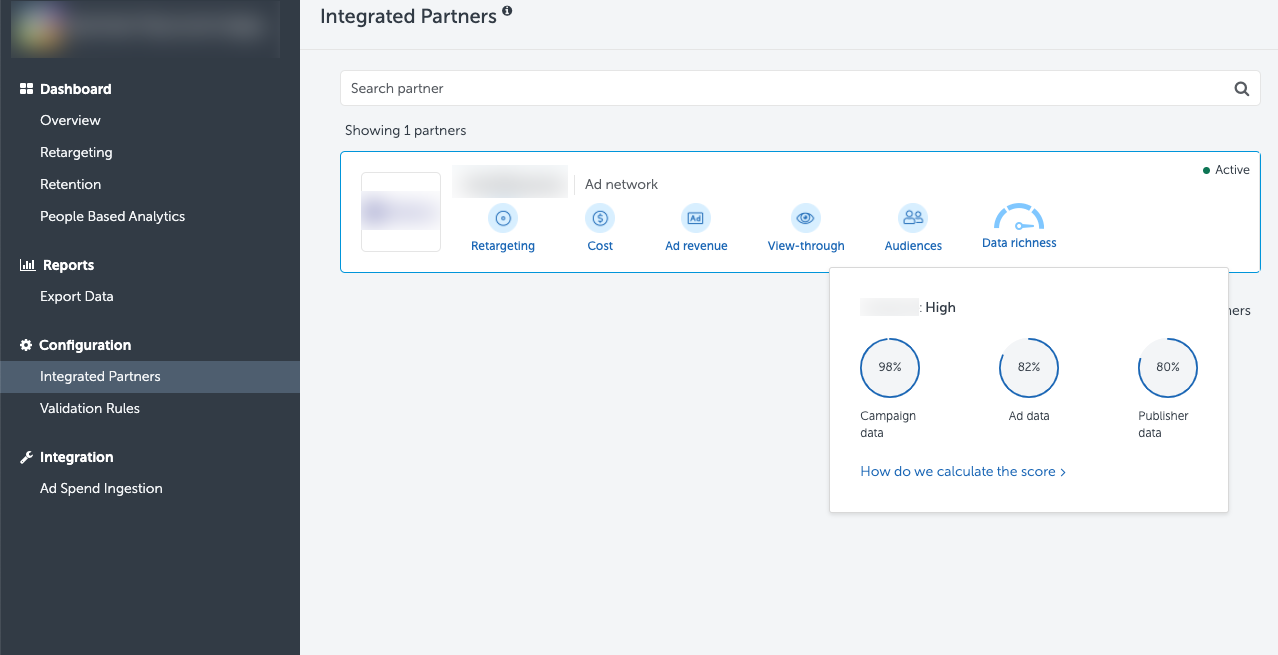Click the Dashboard section heading
This screenshot has width=1278, height=655.
75,89
